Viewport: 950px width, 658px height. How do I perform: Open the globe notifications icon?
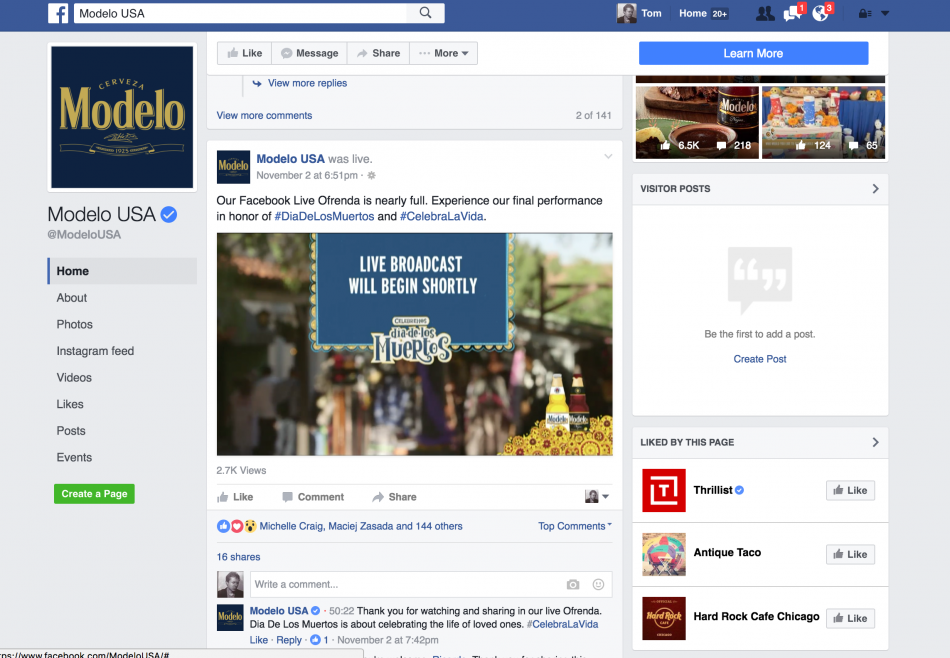pyautogui.click(x=820, y=13)
